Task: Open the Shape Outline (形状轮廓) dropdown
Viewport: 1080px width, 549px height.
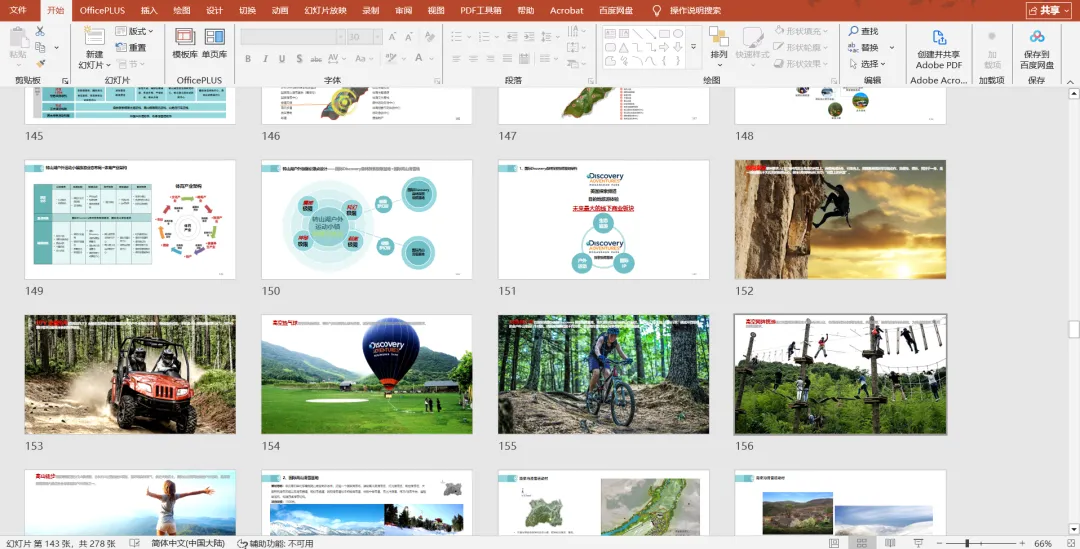Action: 801,48
